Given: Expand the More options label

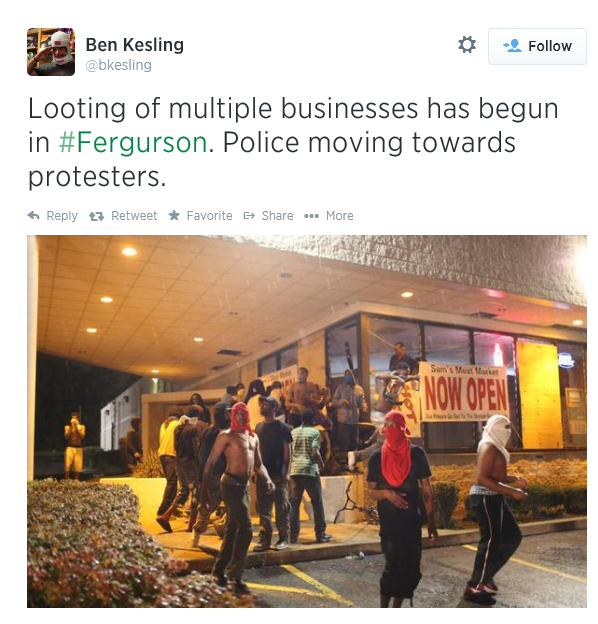Looking at the screenshot, I should [339, 216].
